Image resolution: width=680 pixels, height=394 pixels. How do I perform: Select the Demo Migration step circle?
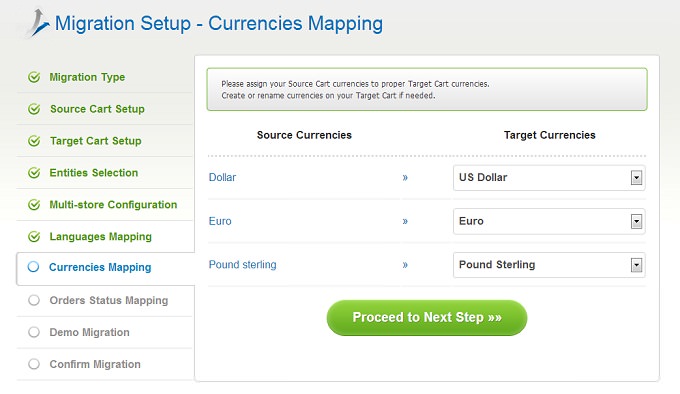(34, 332)
